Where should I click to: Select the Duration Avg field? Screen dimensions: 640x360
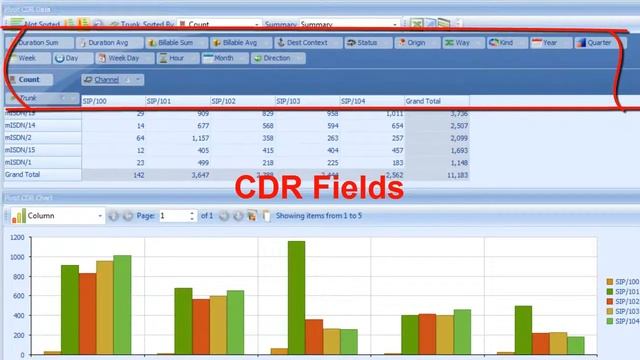(110, 42)
